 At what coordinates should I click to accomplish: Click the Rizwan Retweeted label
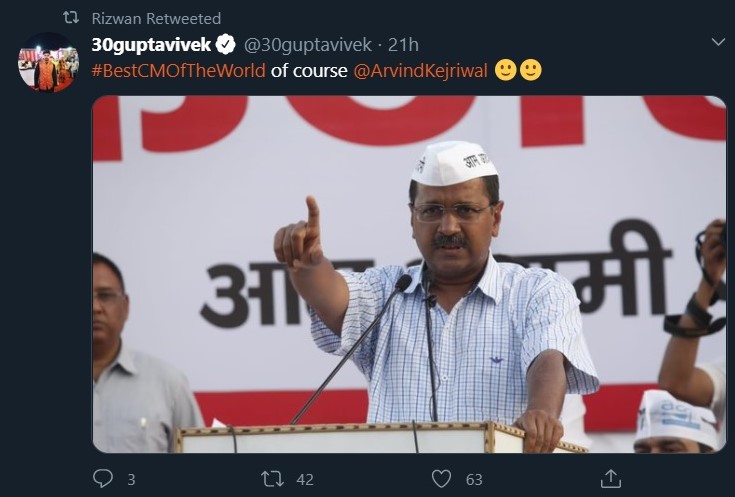(x=156, y=18)
